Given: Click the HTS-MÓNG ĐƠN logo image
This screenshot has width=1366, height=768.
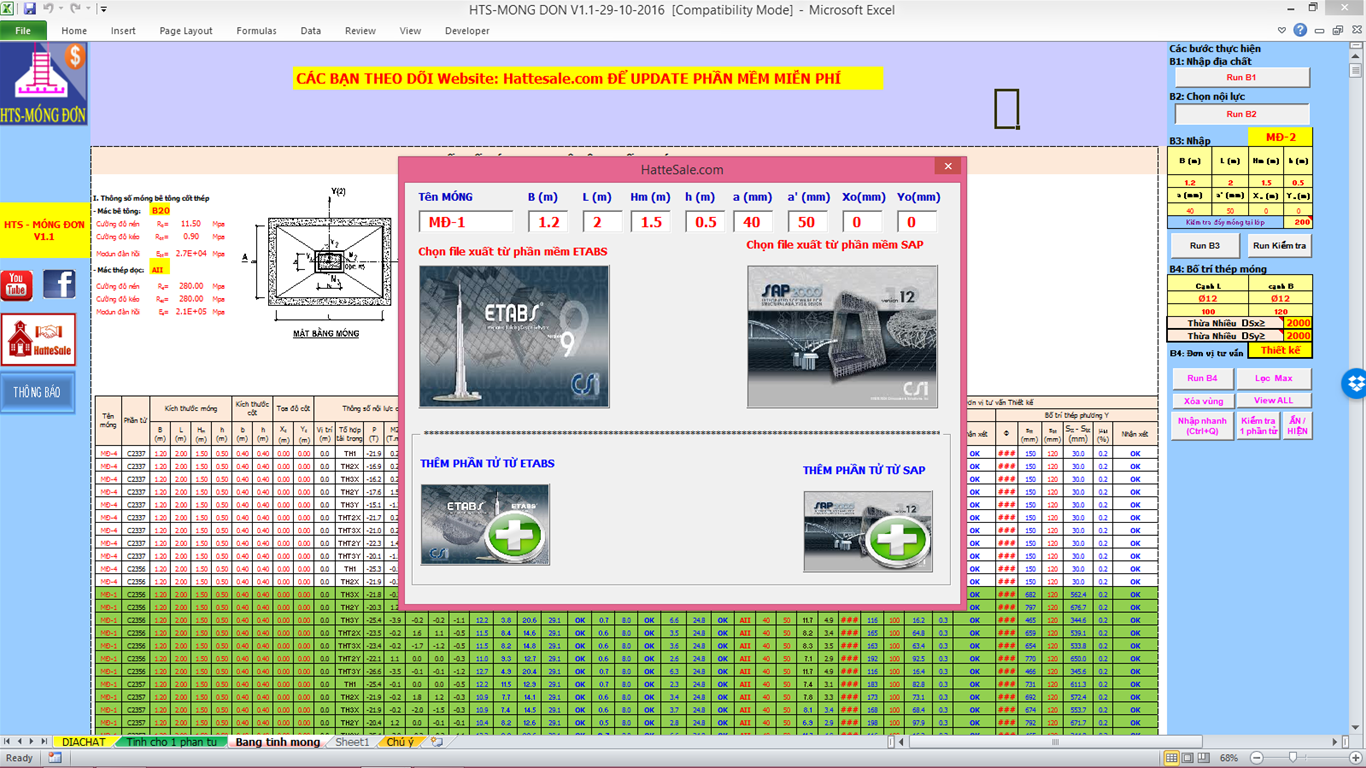Looking at the screenshot, I should (44, 83).
